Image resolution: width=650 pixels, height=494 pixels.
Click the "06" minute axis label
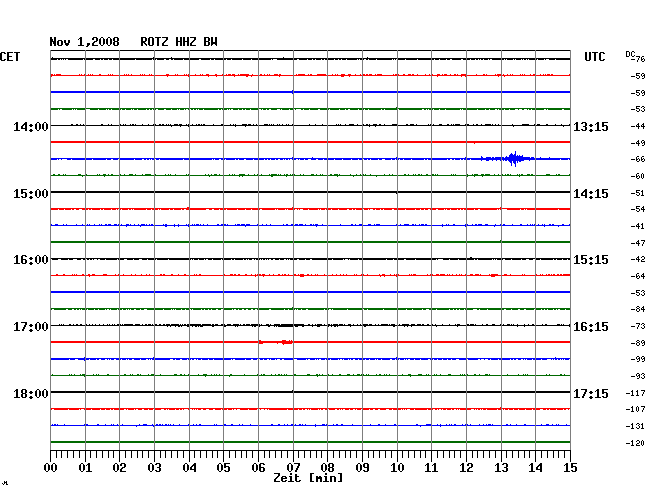(x=258, y=468)
